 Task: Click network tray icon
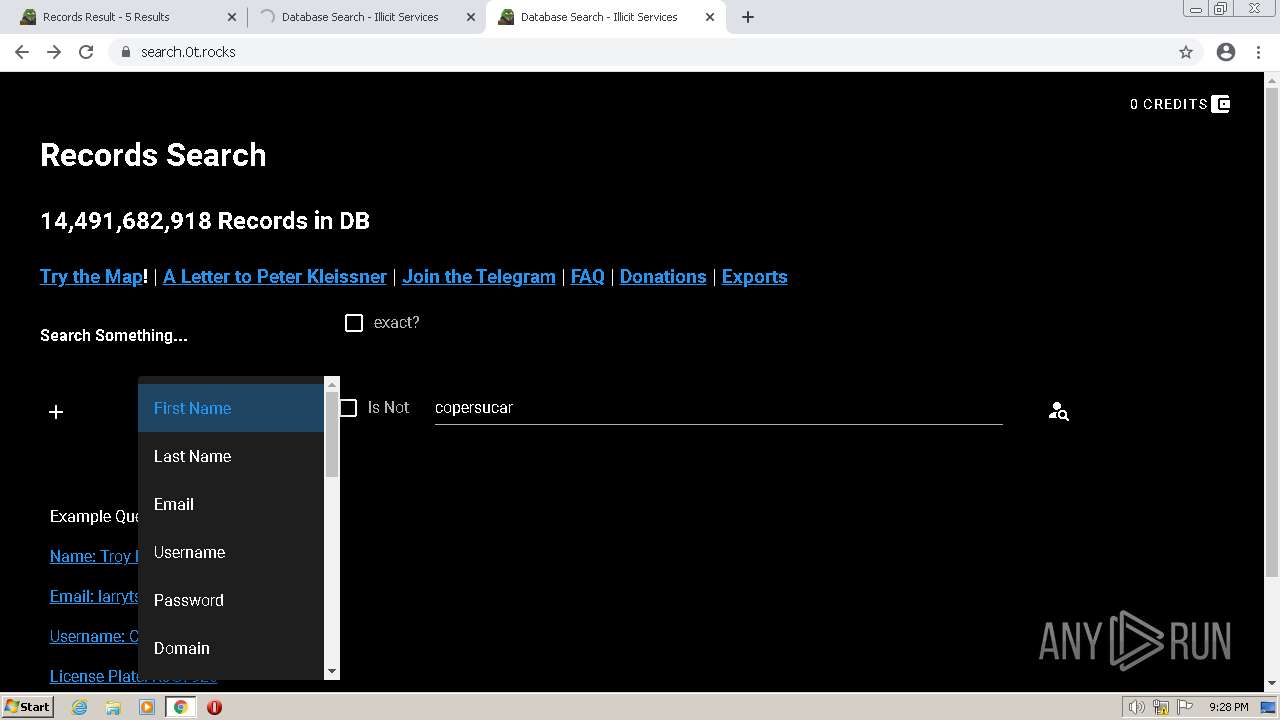1161,707
